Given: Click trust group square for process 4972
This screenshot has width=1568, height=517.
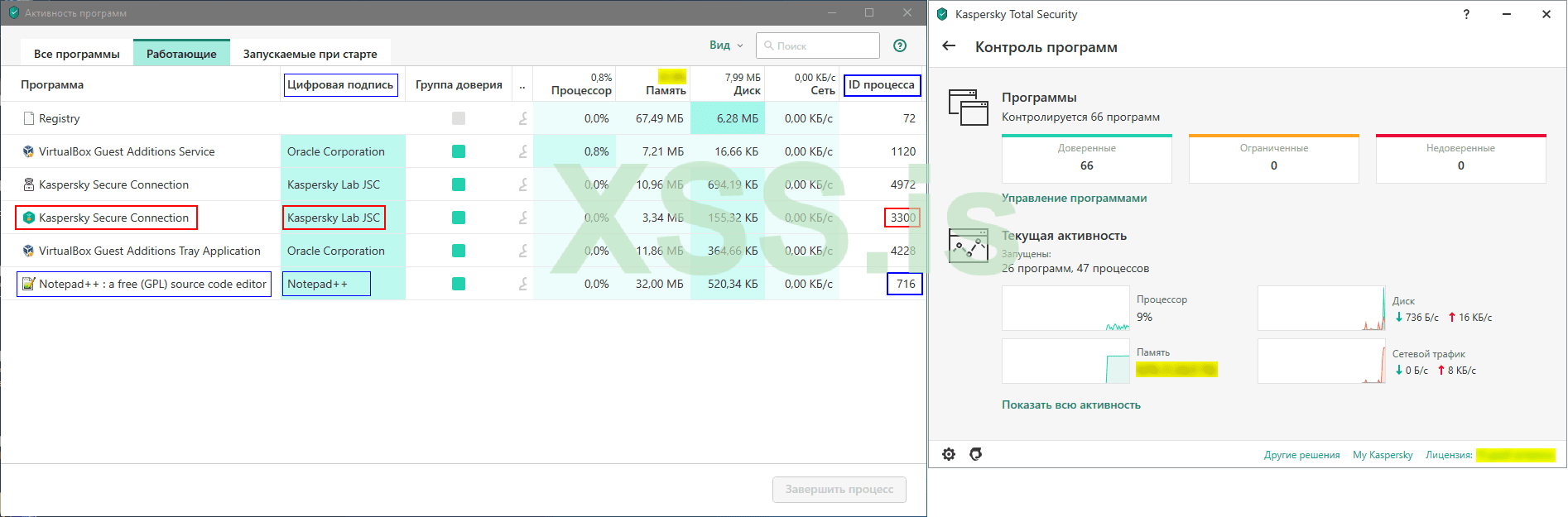Looking at the screenshot, I should click(x=459, y=184).
